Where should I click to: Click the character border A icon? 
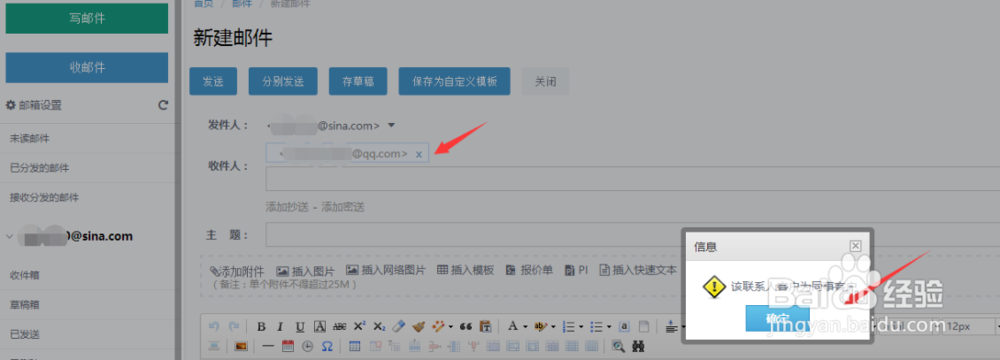pos(320,326)
